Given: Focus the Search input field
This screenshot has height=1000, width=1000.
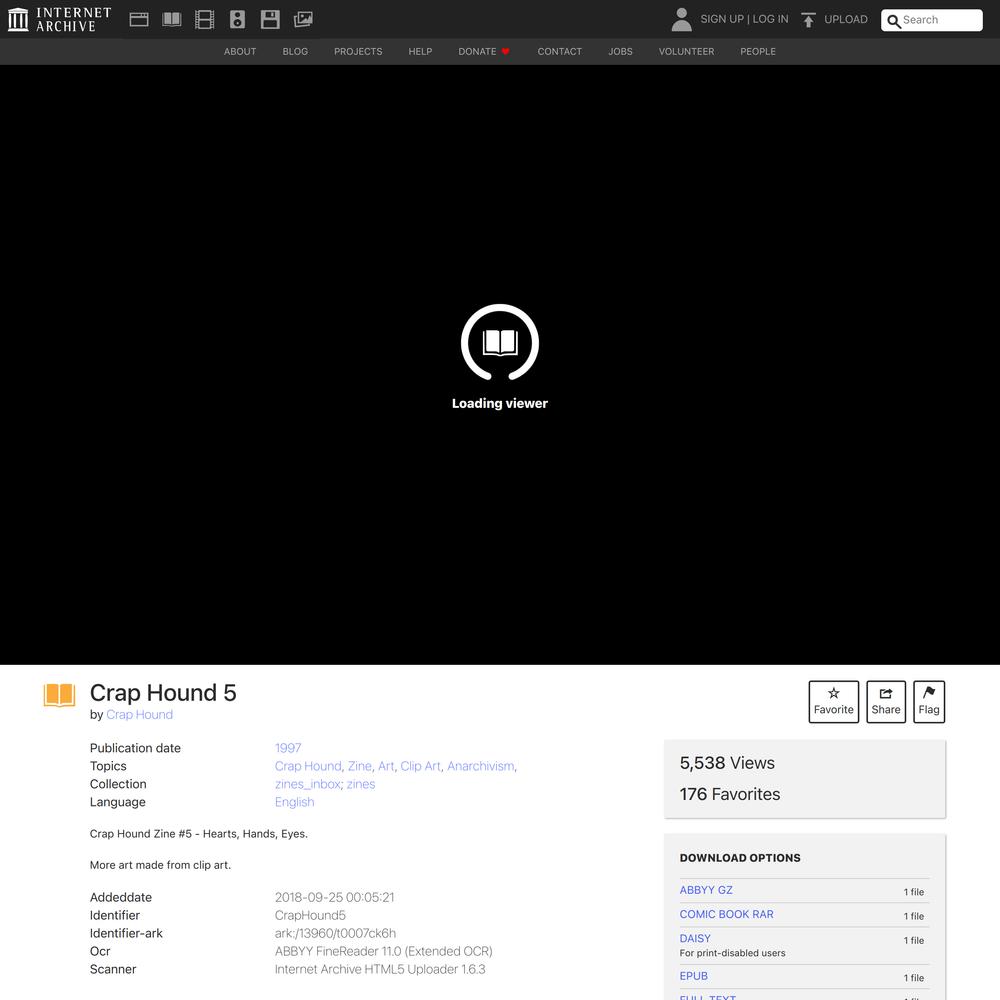Looking at the screenshot, I should 932,20.
